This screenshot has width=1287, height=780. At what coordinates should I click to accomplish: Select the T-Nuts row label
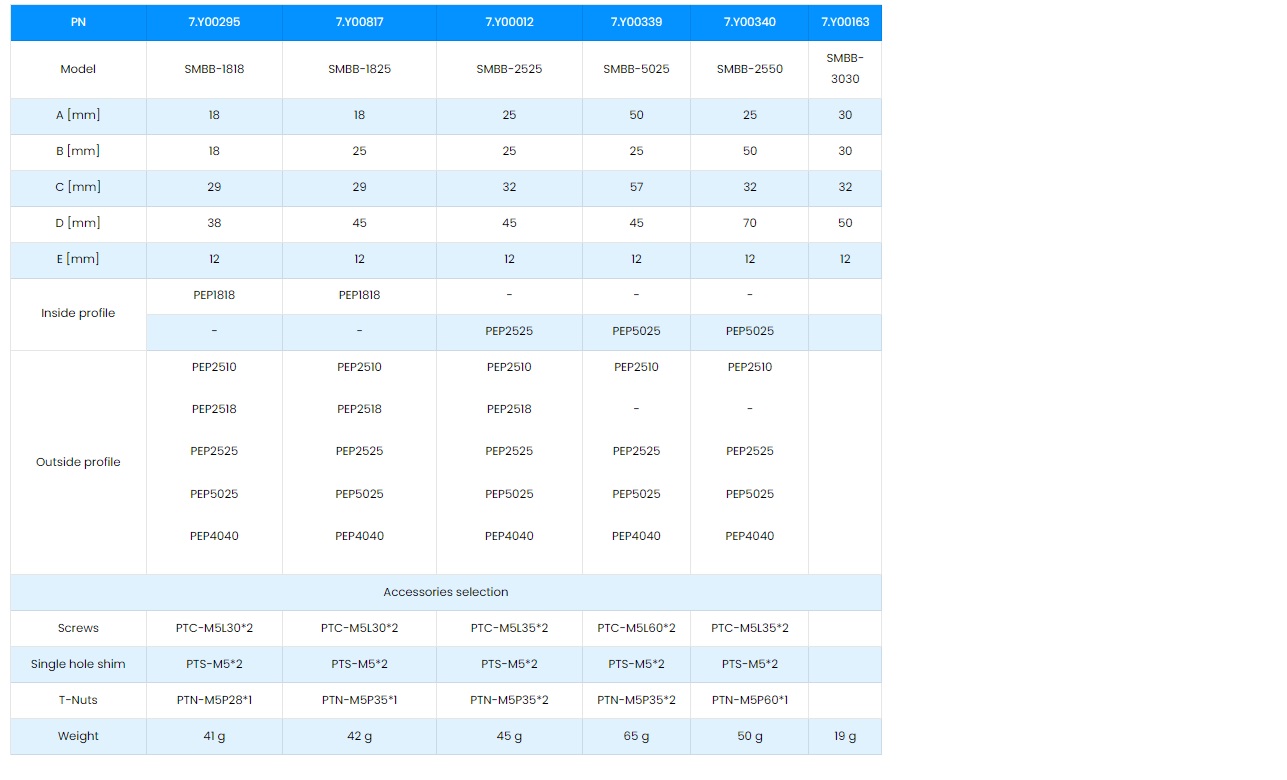click(78, 700)
